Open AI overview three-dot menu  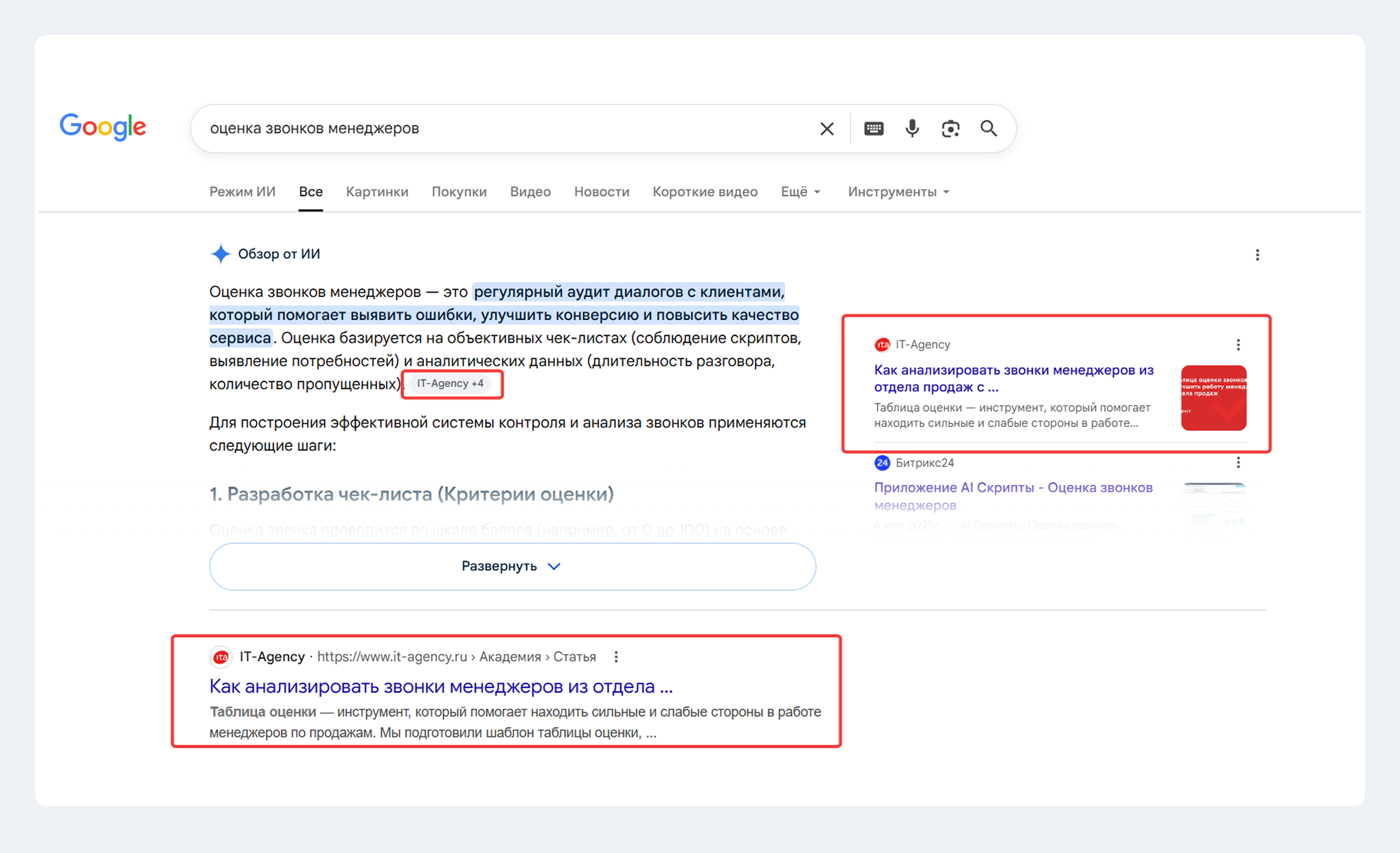click(x=1257, y=255)
